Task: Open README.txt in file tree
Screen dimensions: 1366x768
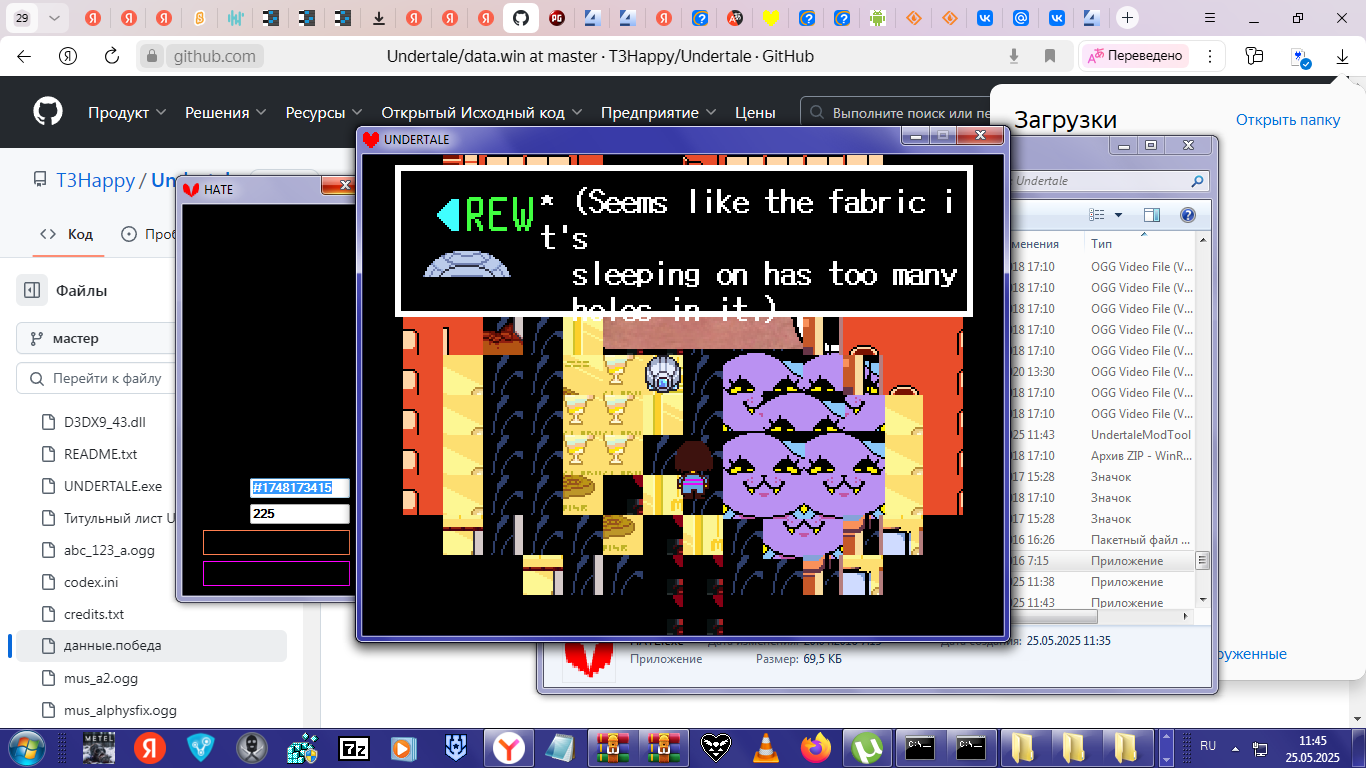Action: tap(100, 454)
